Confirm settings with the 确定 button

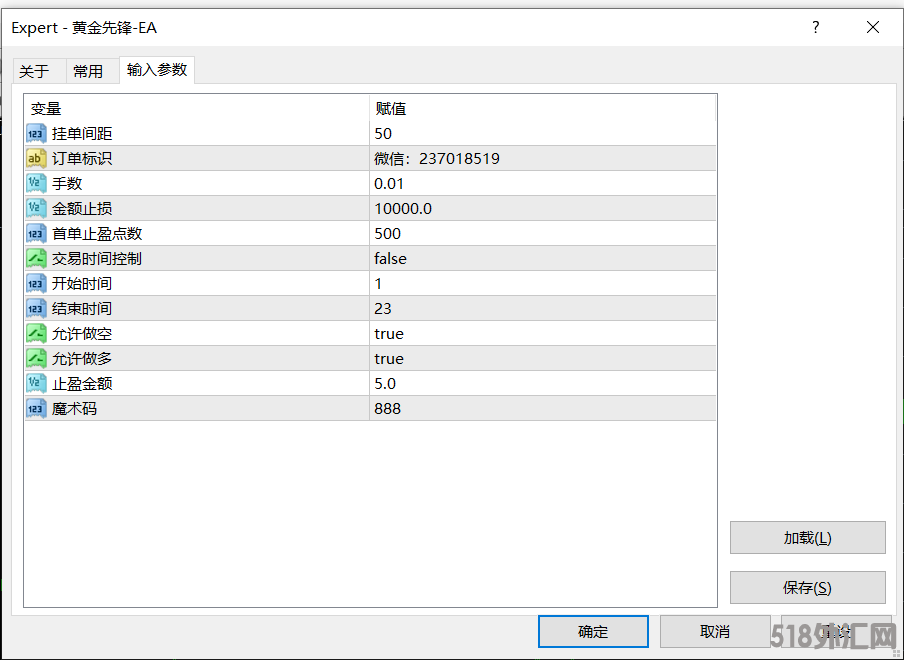593,631
